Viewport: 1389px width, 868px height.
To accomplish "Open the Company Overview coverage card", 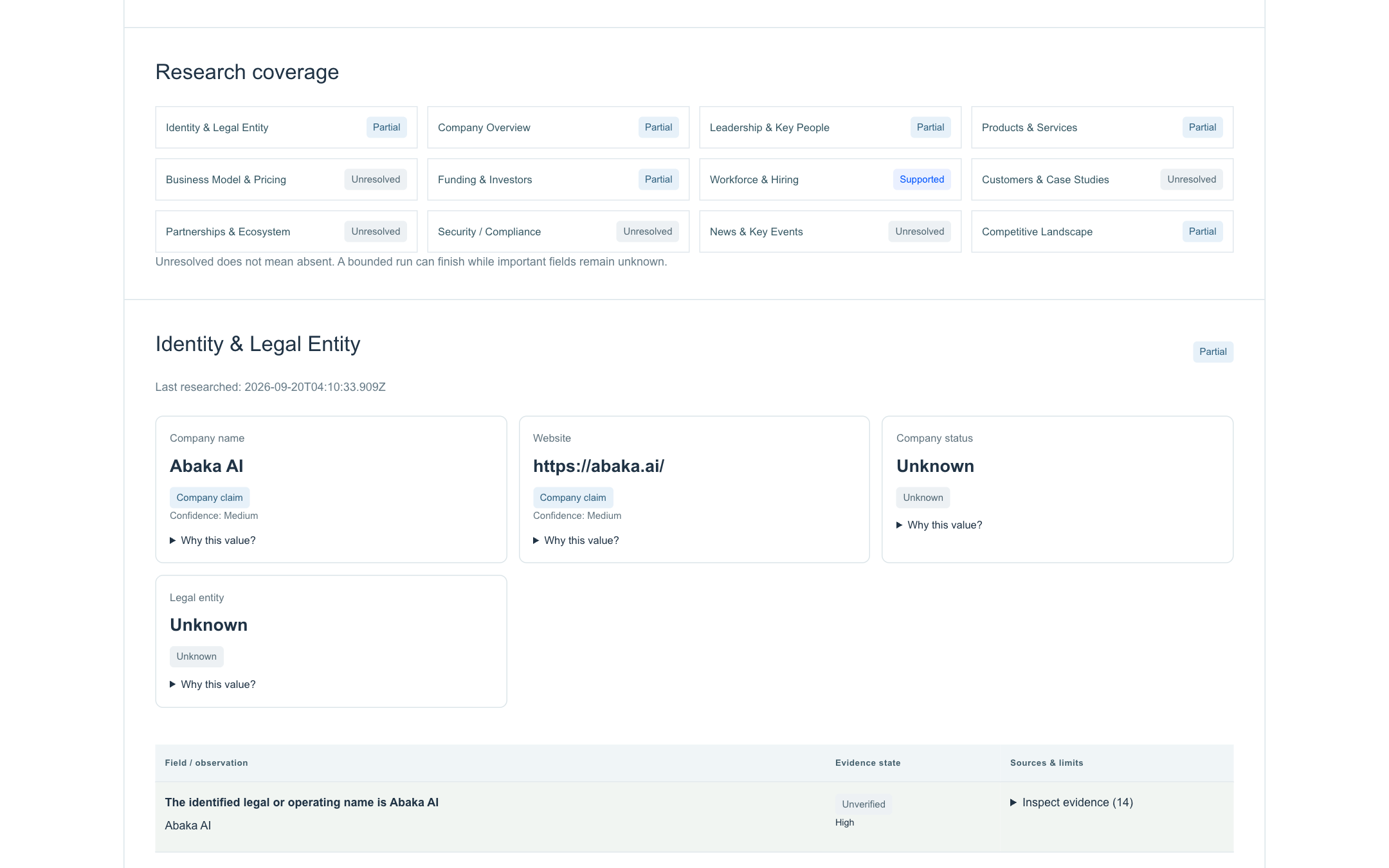I will 558,127.
